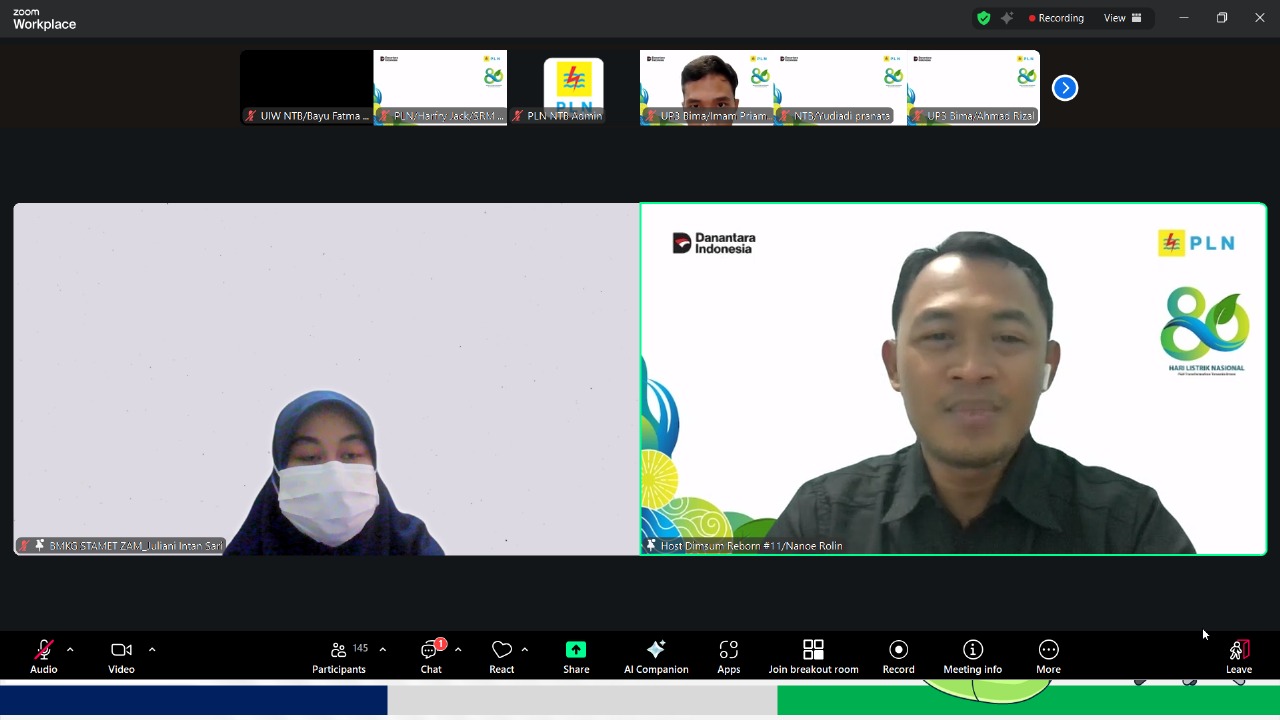The image size is (1280, 720).
Task: Show next participants with the blue arrow
Action: [x=1065, y=88]
